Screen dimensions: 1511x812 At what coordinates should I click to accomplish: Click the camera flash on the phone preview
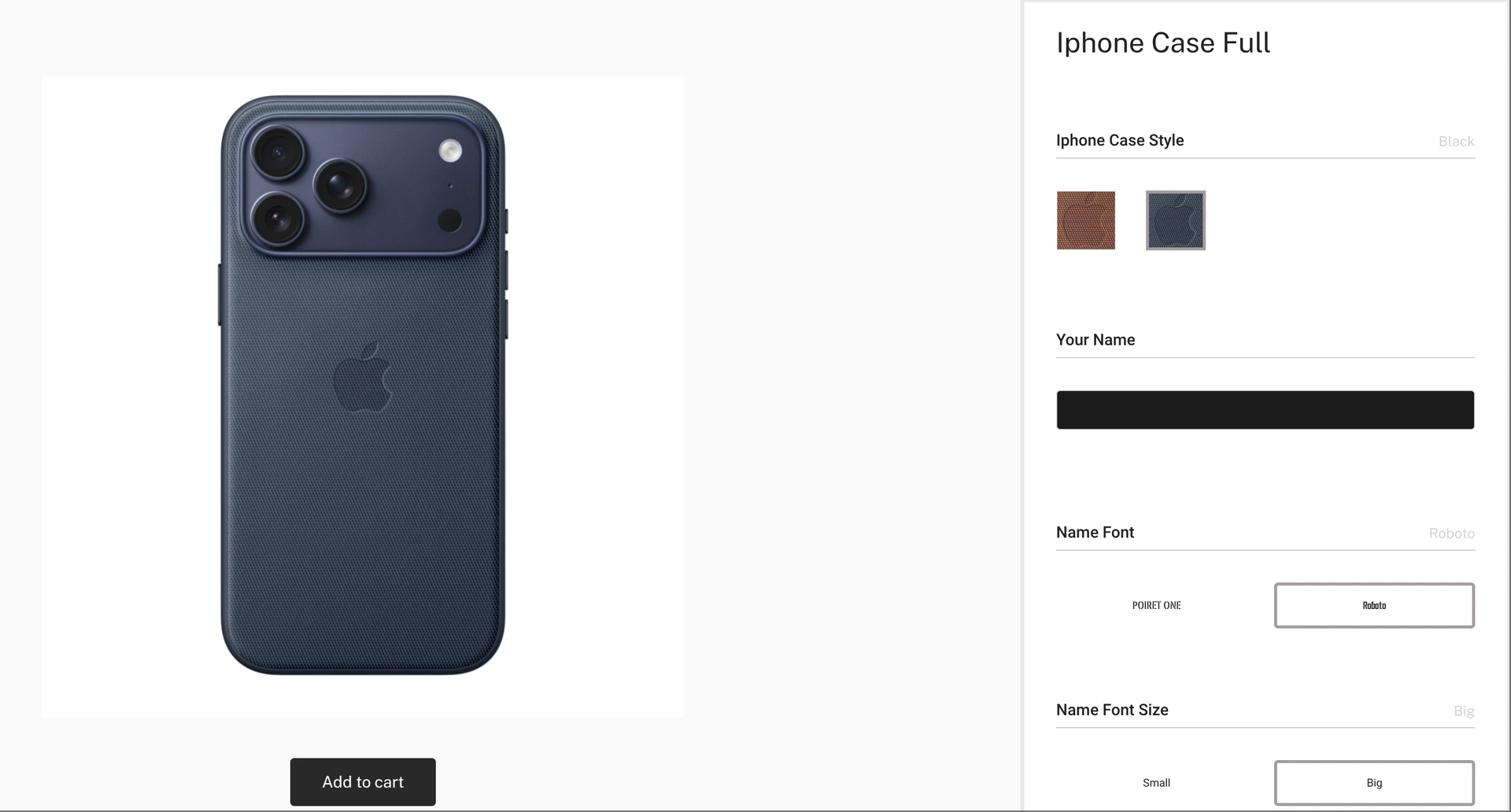(x=450, y=150)
